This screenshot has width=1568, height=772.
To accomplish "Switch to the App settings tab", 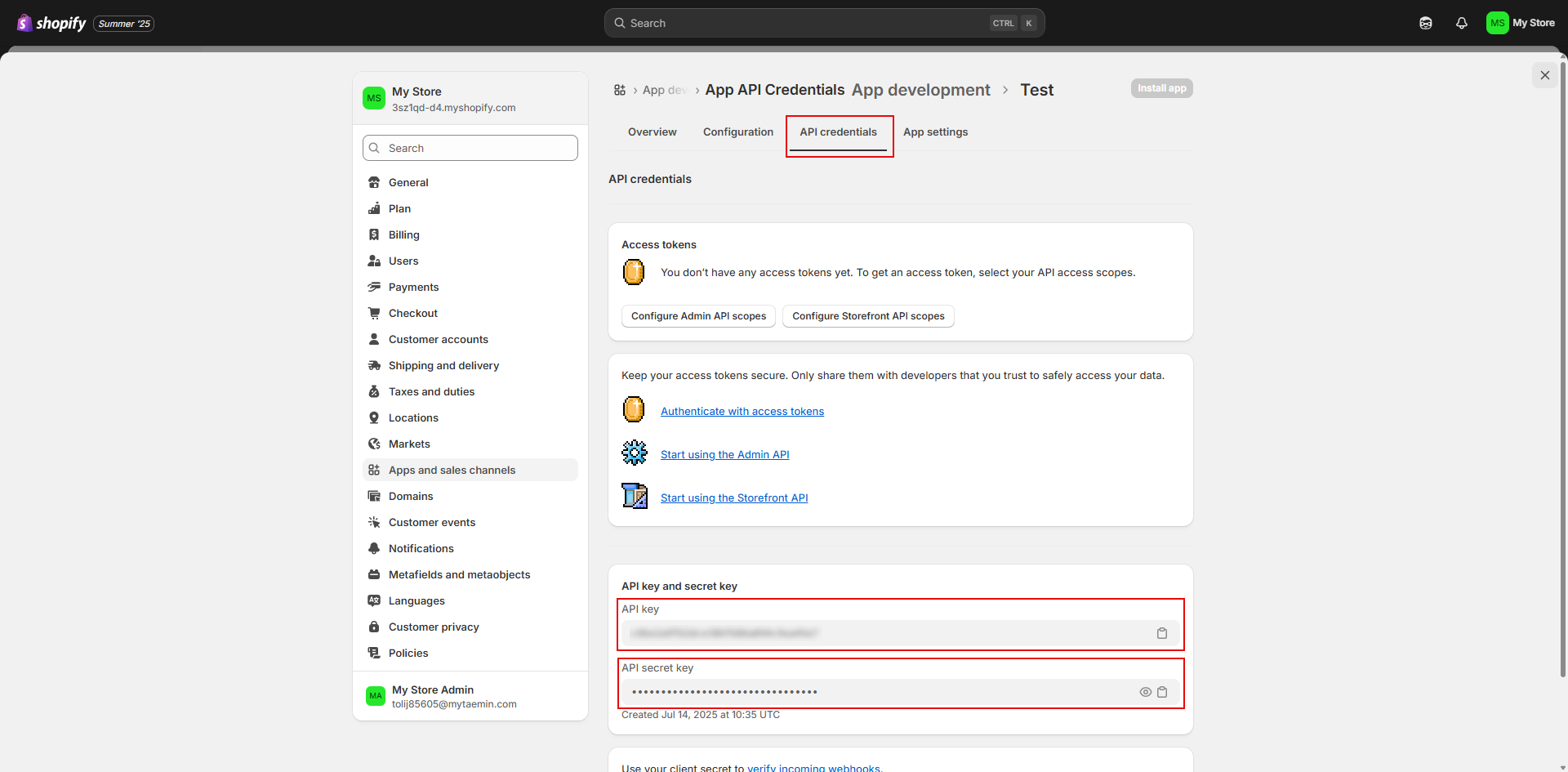I will pos(935,132).
